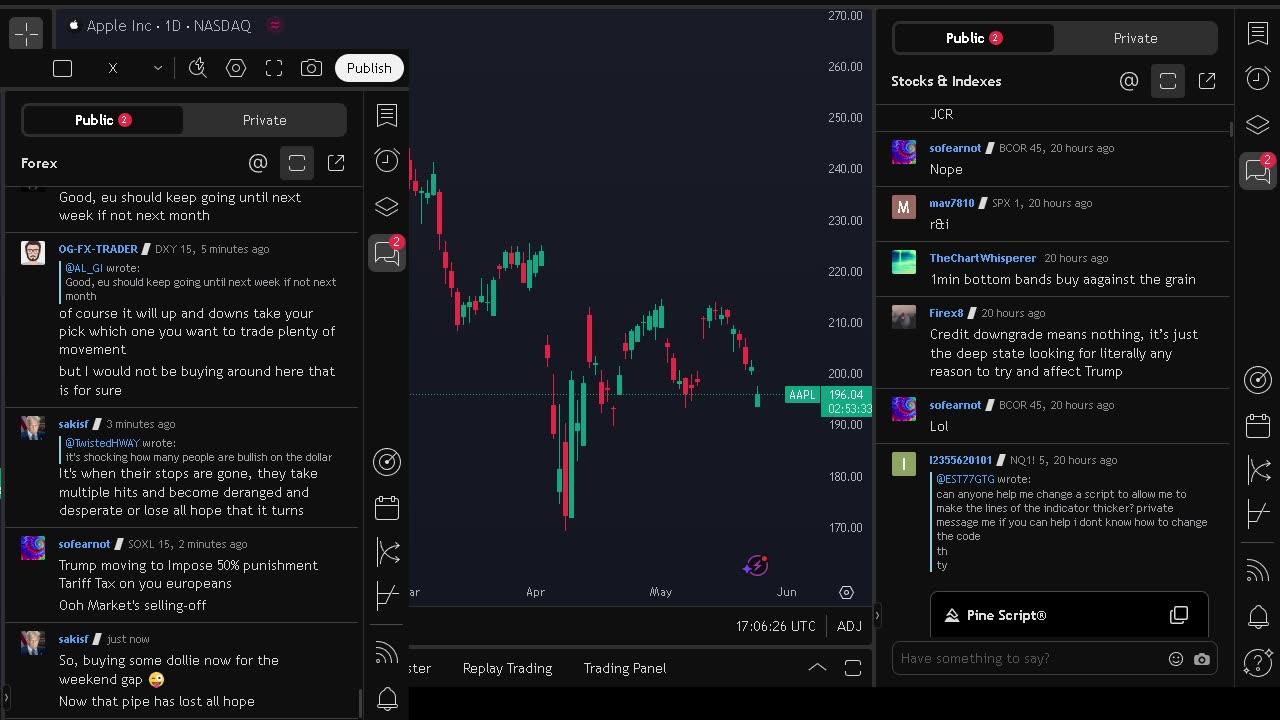Open alerts clock icon in inner sidebar
Image resolution: width=1280 pixels, height=720 pixels.
(387, 161)
